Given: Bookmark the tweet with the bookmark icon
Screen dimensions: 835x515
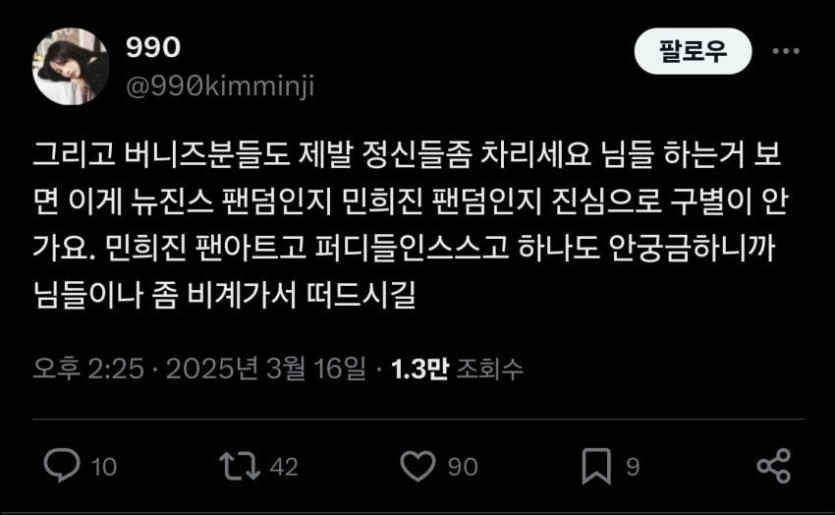Looking at the screenshot, I should click(x=596, y=466).
